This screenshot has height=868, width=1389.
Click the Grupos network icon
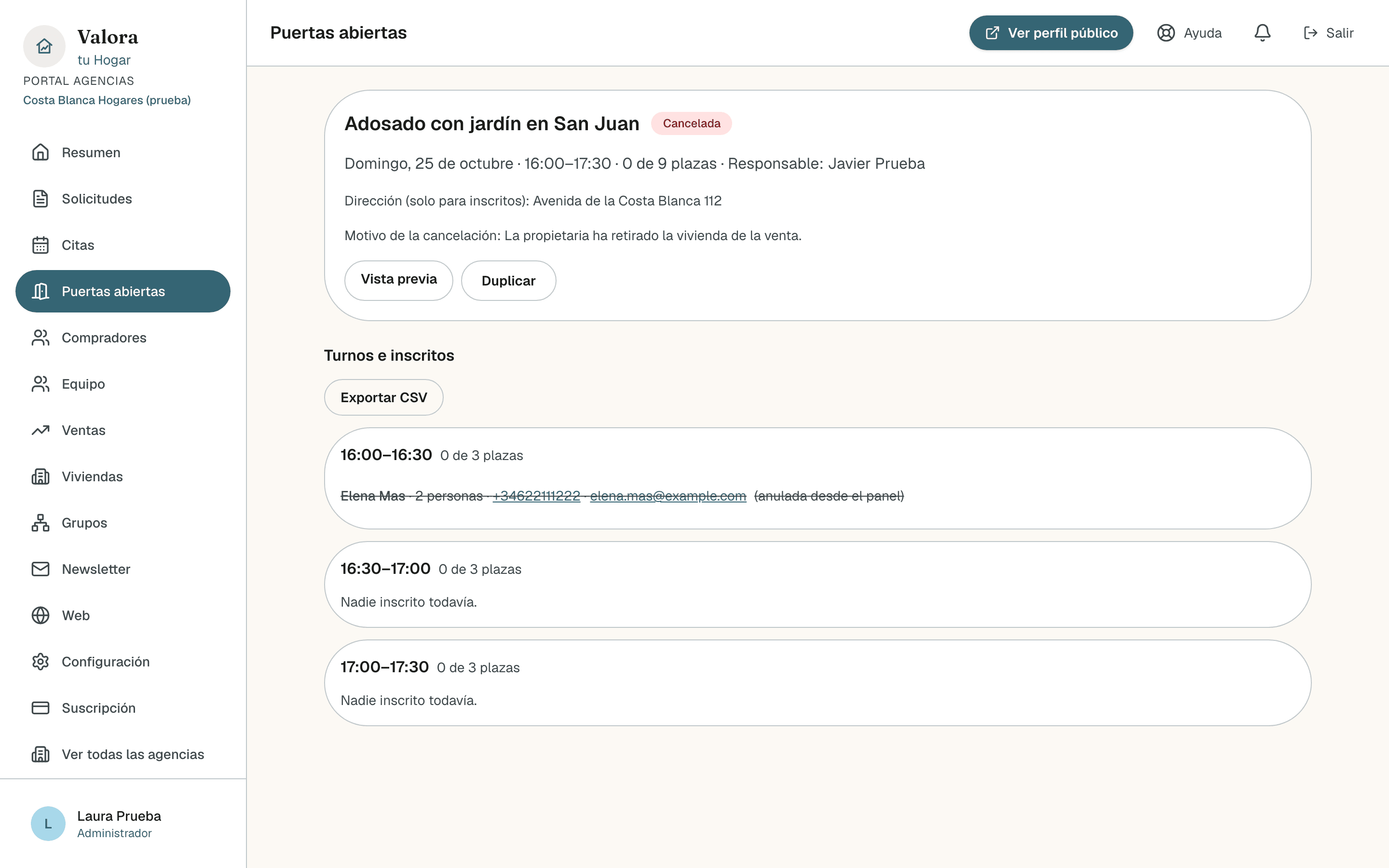(40, 523)
